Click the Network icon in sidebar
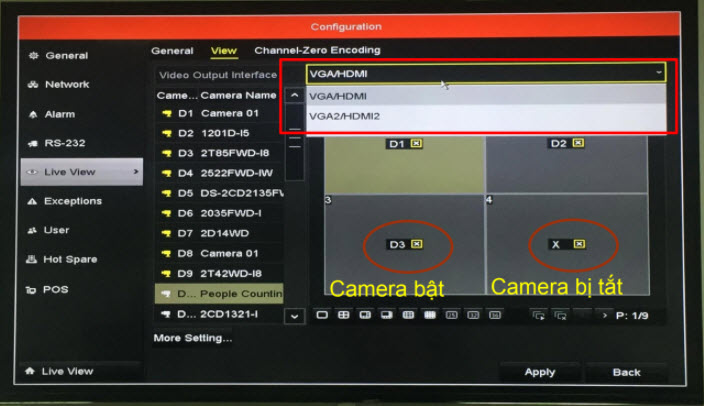 34,85
